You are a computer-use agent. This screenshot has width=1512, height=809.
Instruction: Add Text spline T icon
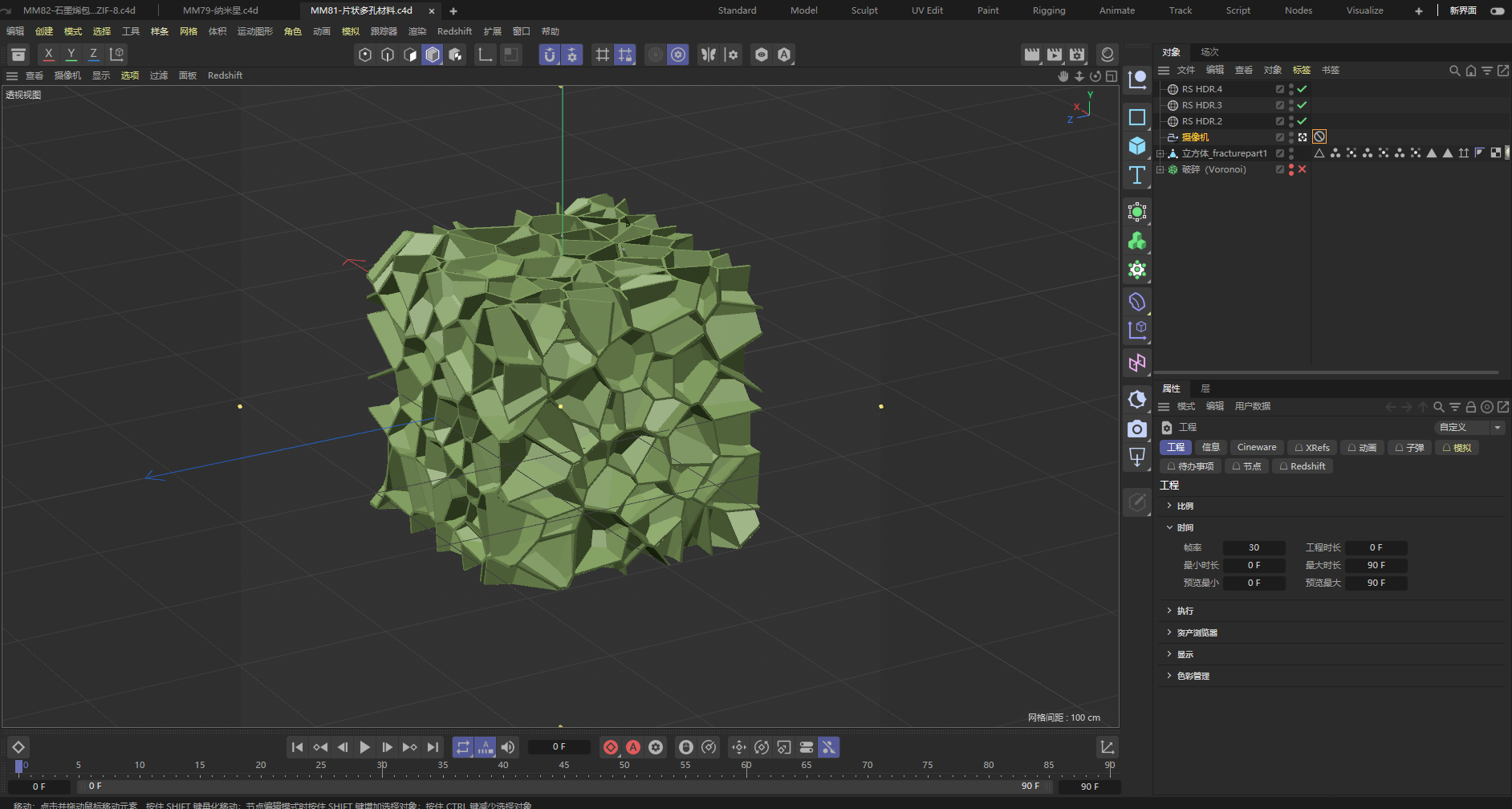(x=1137, y=175)
